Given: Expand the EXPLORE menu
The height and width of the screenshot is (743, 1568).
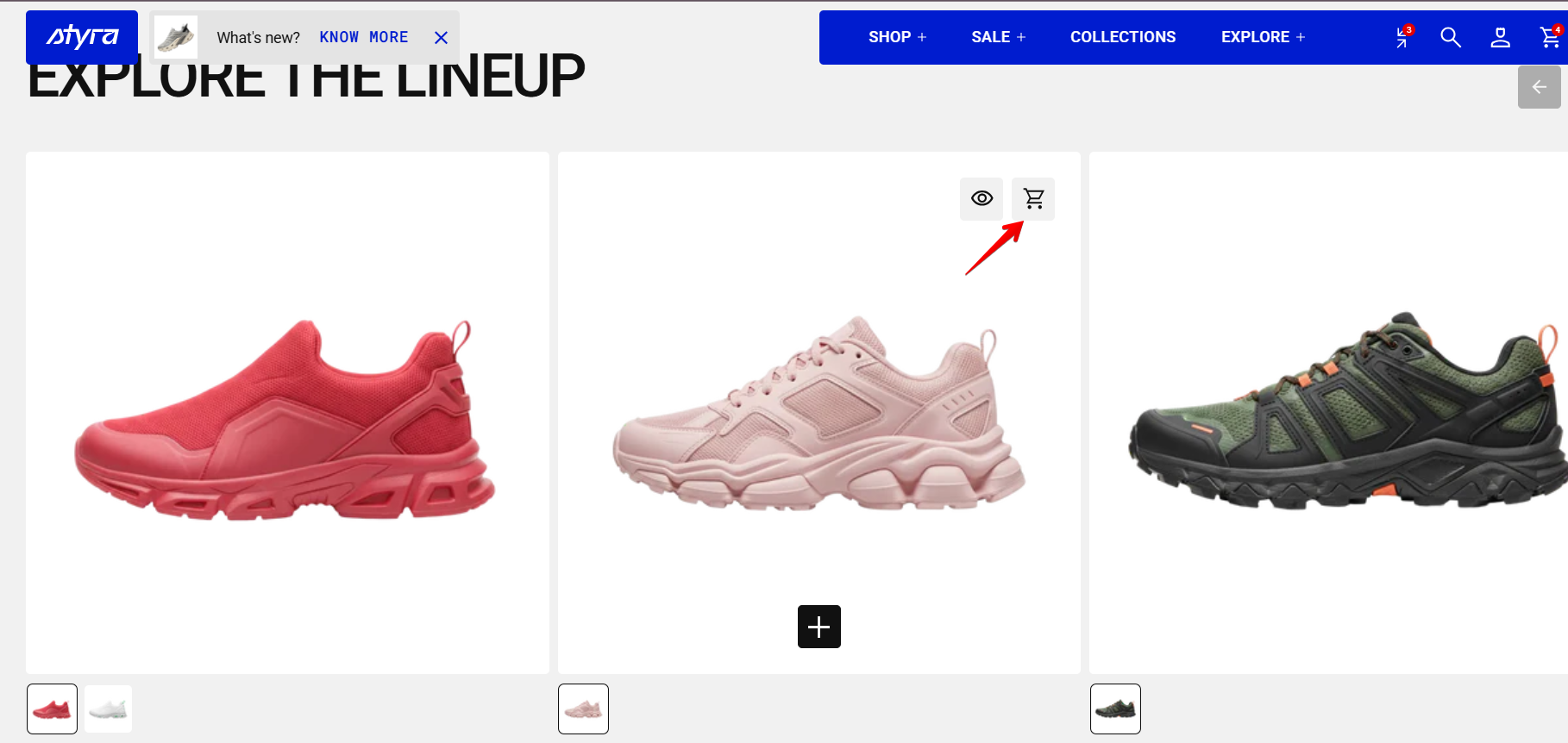Looking at the screenshot, I should (1263, 37).
